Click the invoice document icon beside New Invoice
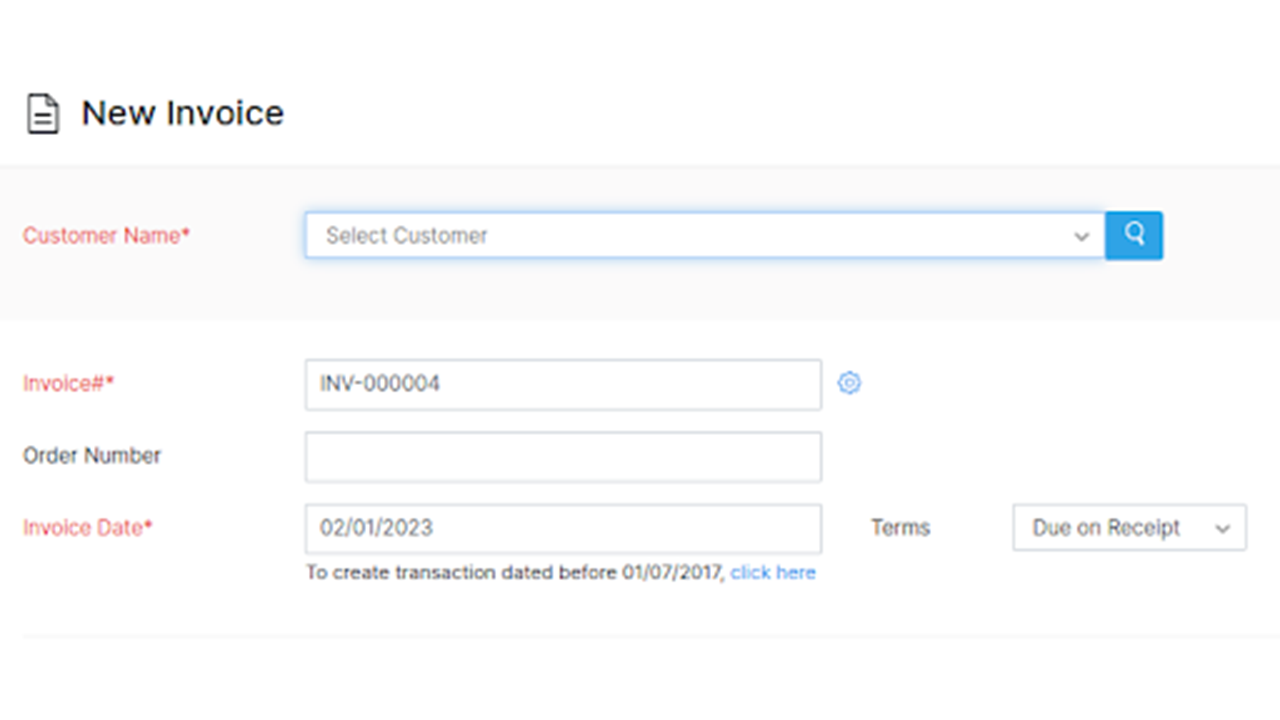 click(x=42, y=113)
